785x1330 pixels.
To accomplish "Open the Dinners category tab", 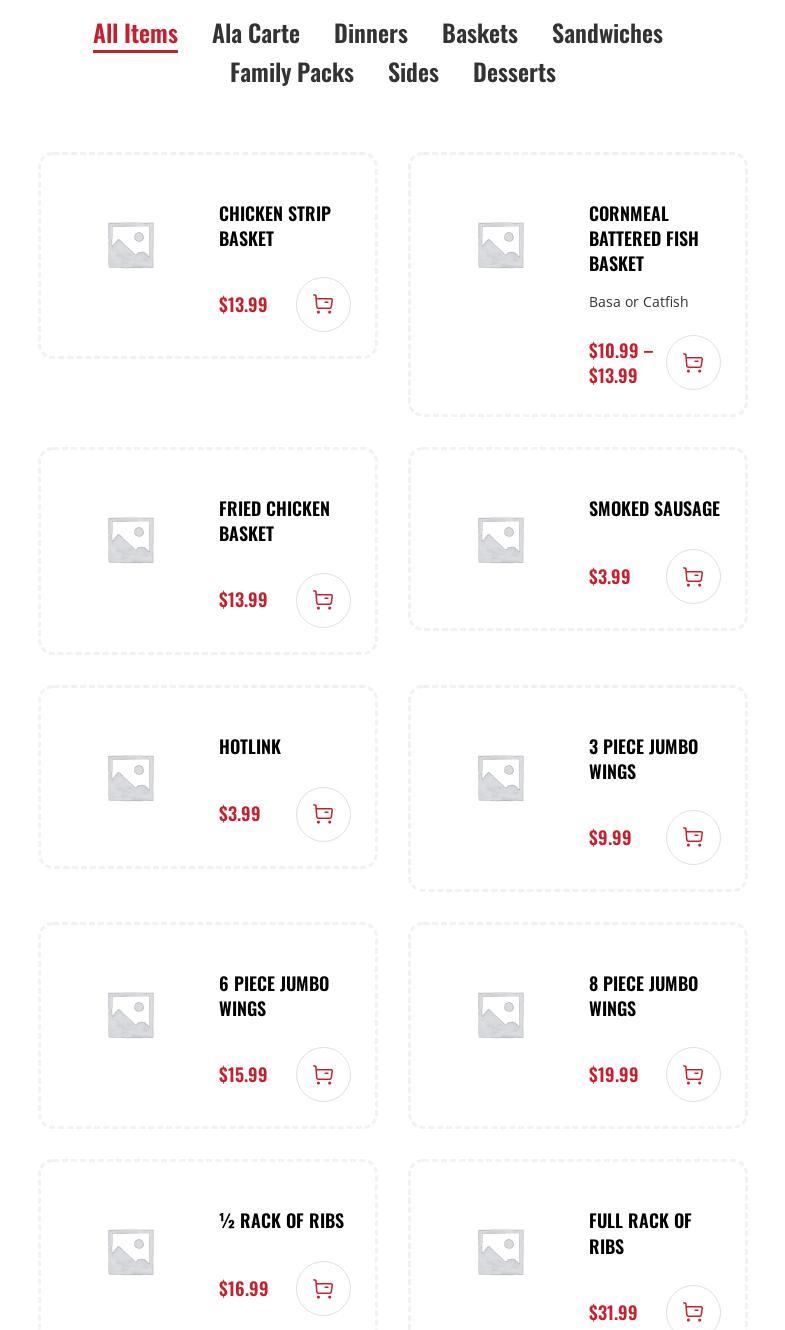I will click(x=371, y=33).
